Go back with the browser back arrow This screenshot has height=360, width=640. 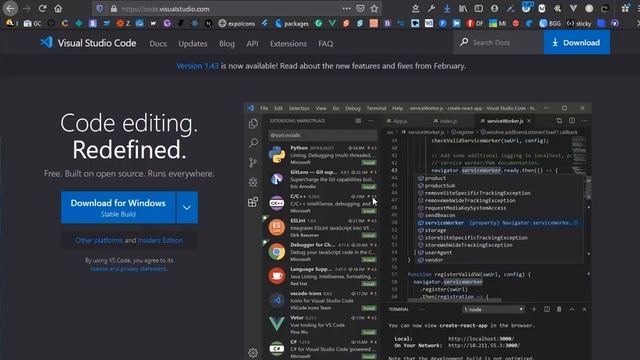pos(10,9)
